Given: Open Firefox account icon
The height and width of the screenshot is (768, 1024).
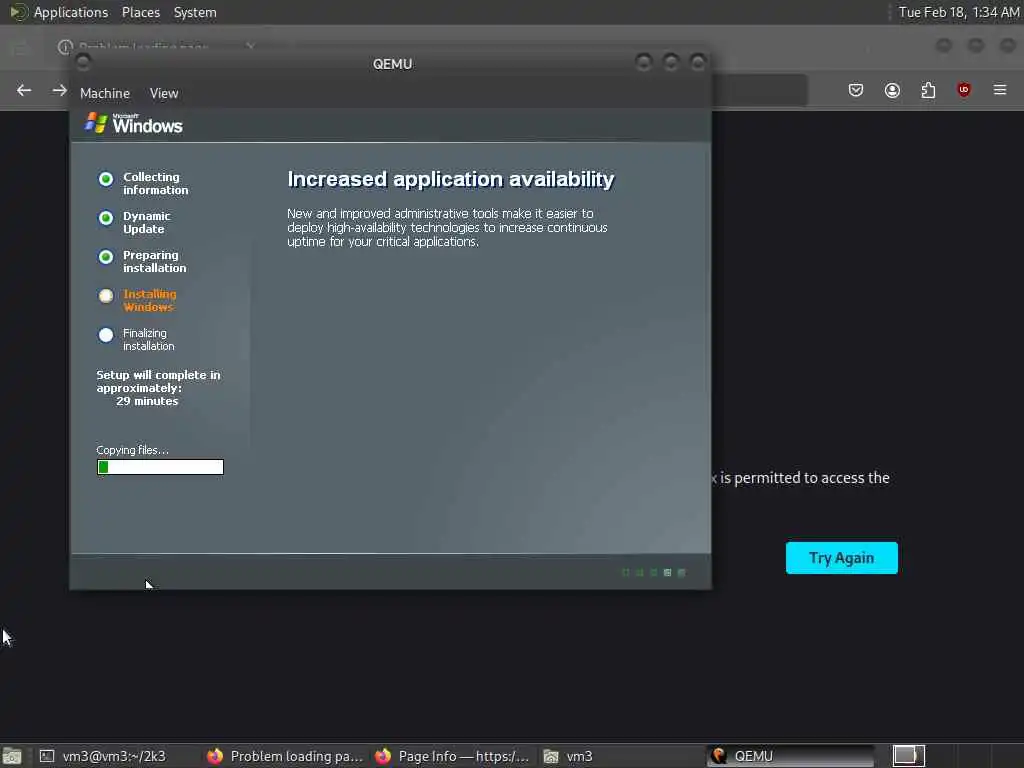Looking at the screenshot, I should [892, 90].
